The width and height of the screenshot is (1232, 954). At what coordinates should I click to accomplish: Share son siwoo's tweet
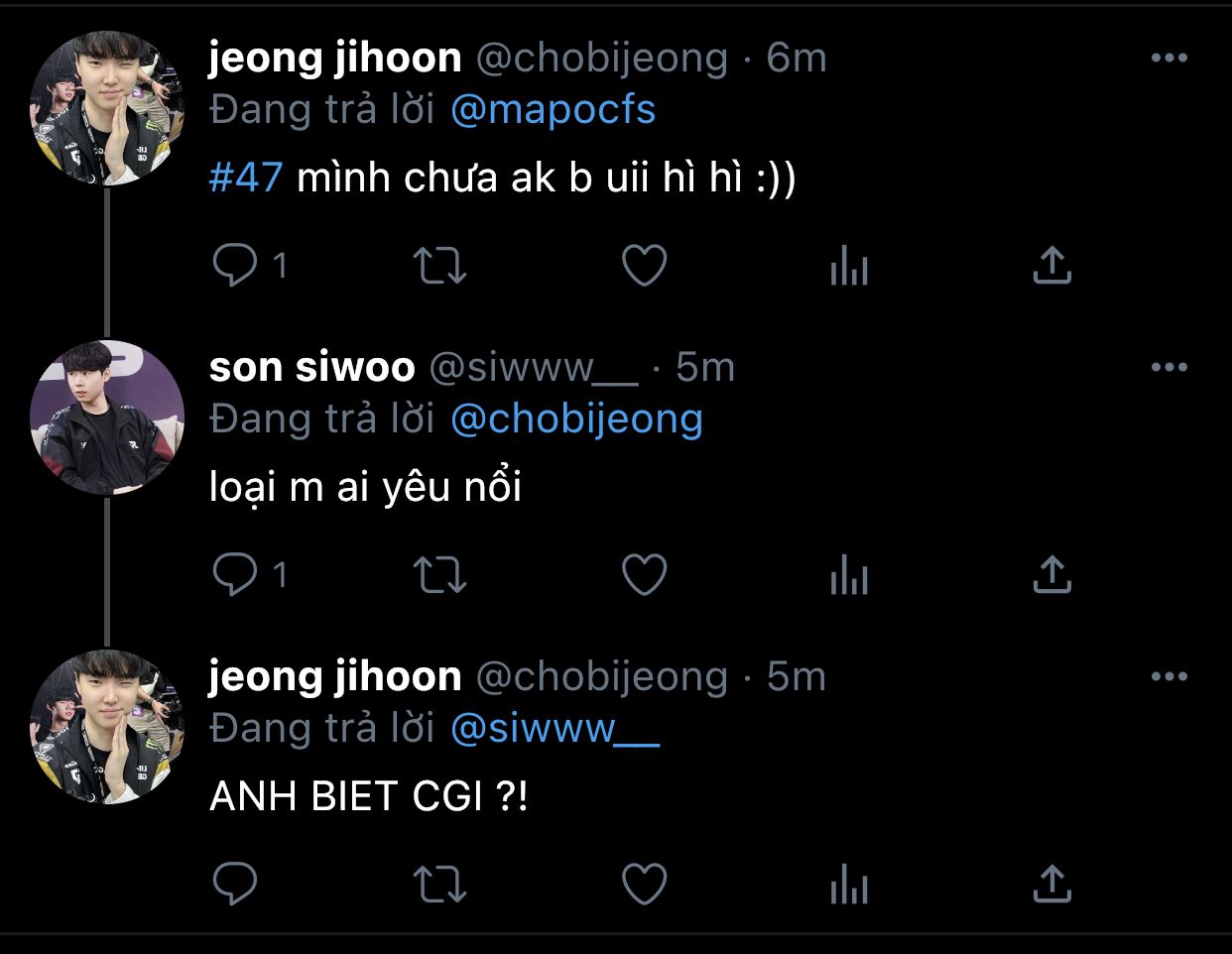[1051, 574]
